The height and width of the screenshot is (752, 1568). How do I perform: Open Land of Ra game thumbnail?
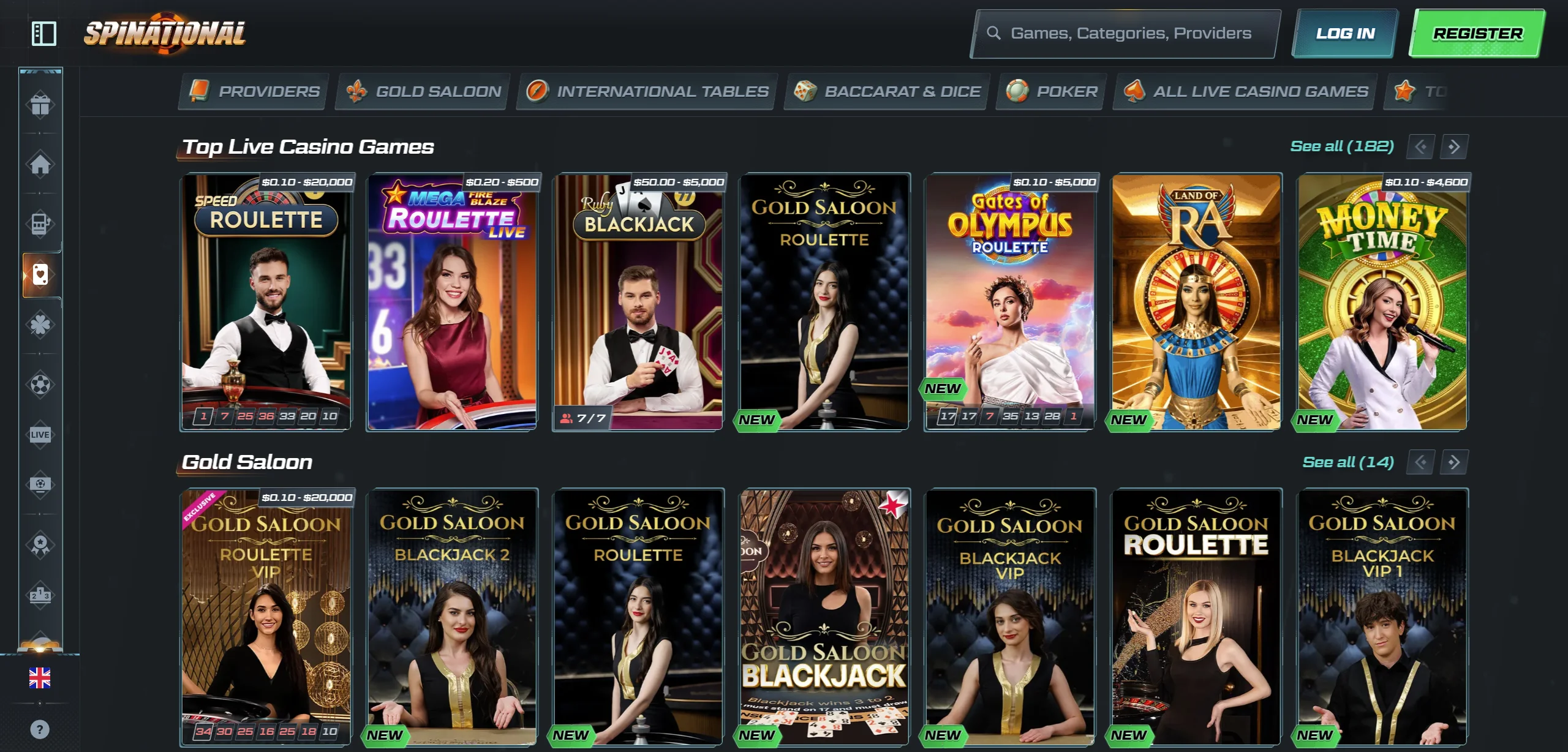[1197, 302]
